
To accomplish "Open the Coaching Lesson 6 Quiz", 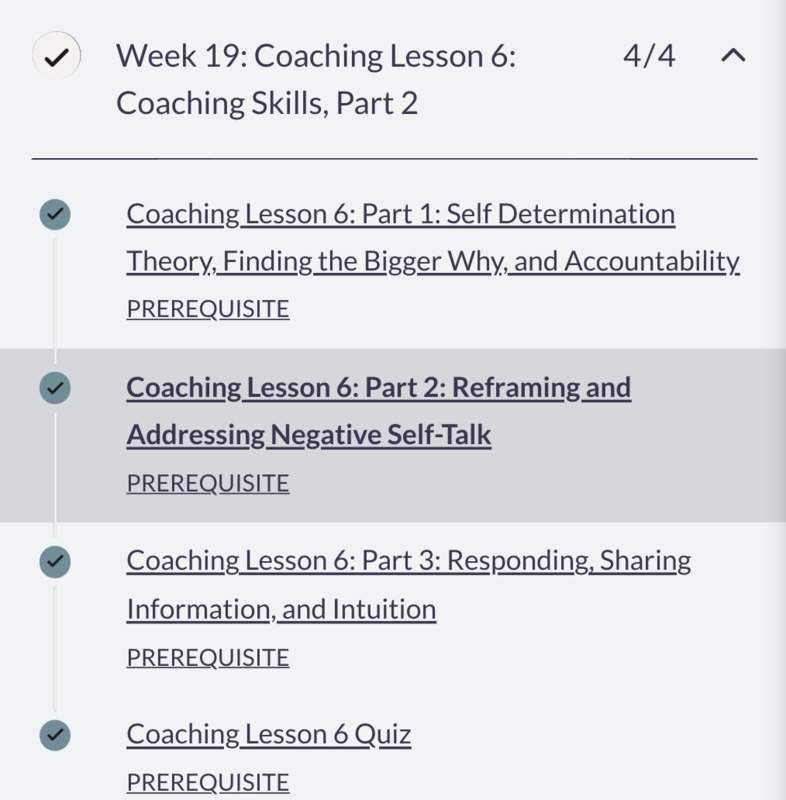I will click(269, 735).
